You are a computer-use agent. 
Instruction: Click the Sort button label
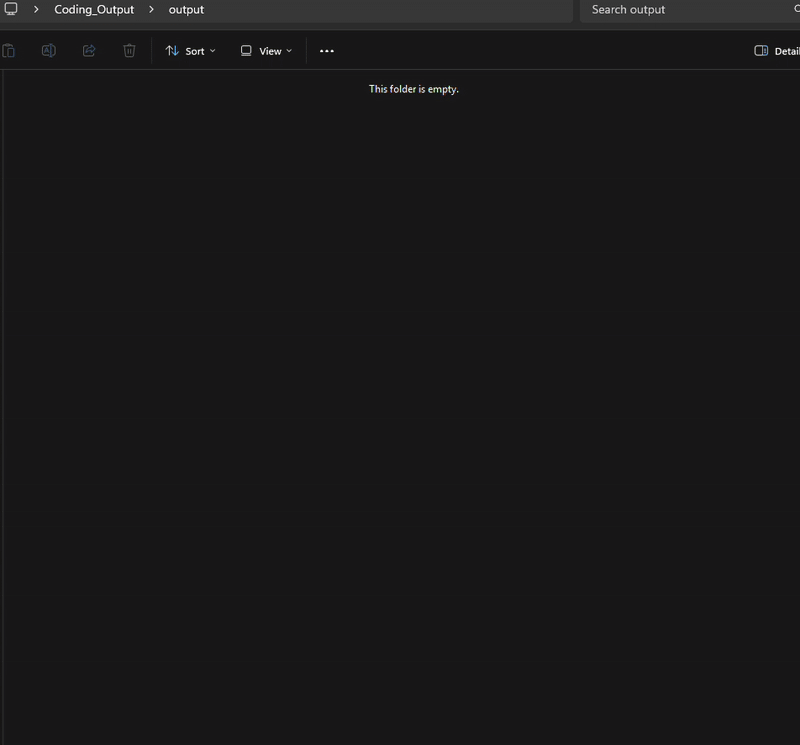195,51
